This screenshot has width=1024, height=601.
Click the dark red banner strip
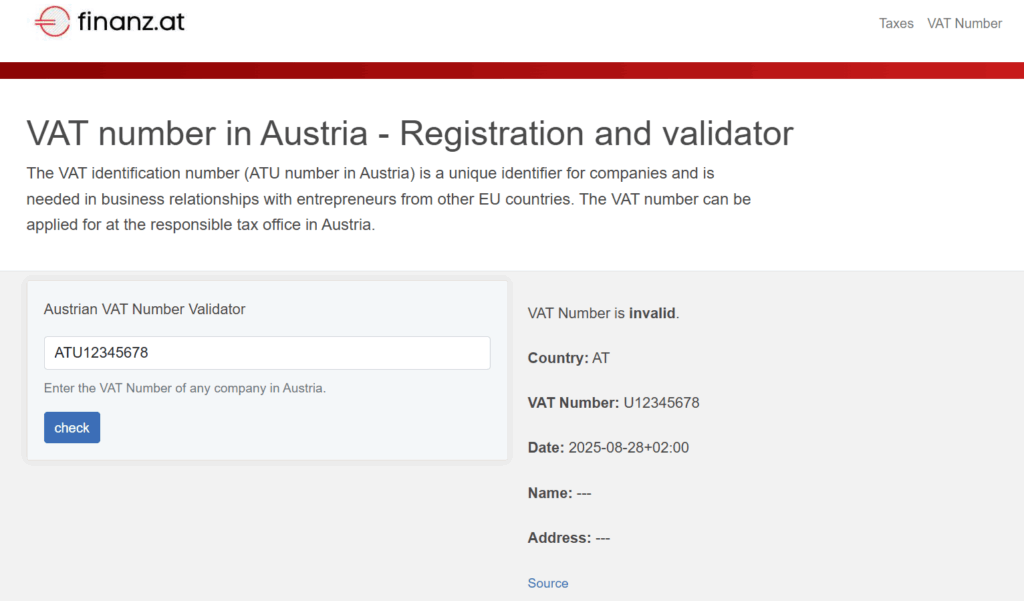click(512, 70)
